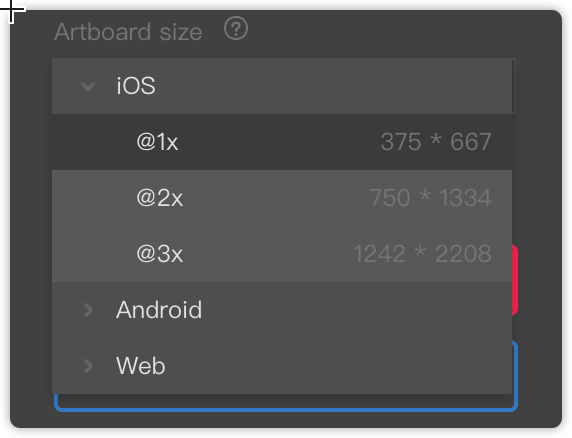The image size is (572, 438).
Task: Collapse the iOS group chevron
Action: pos(88,86)
